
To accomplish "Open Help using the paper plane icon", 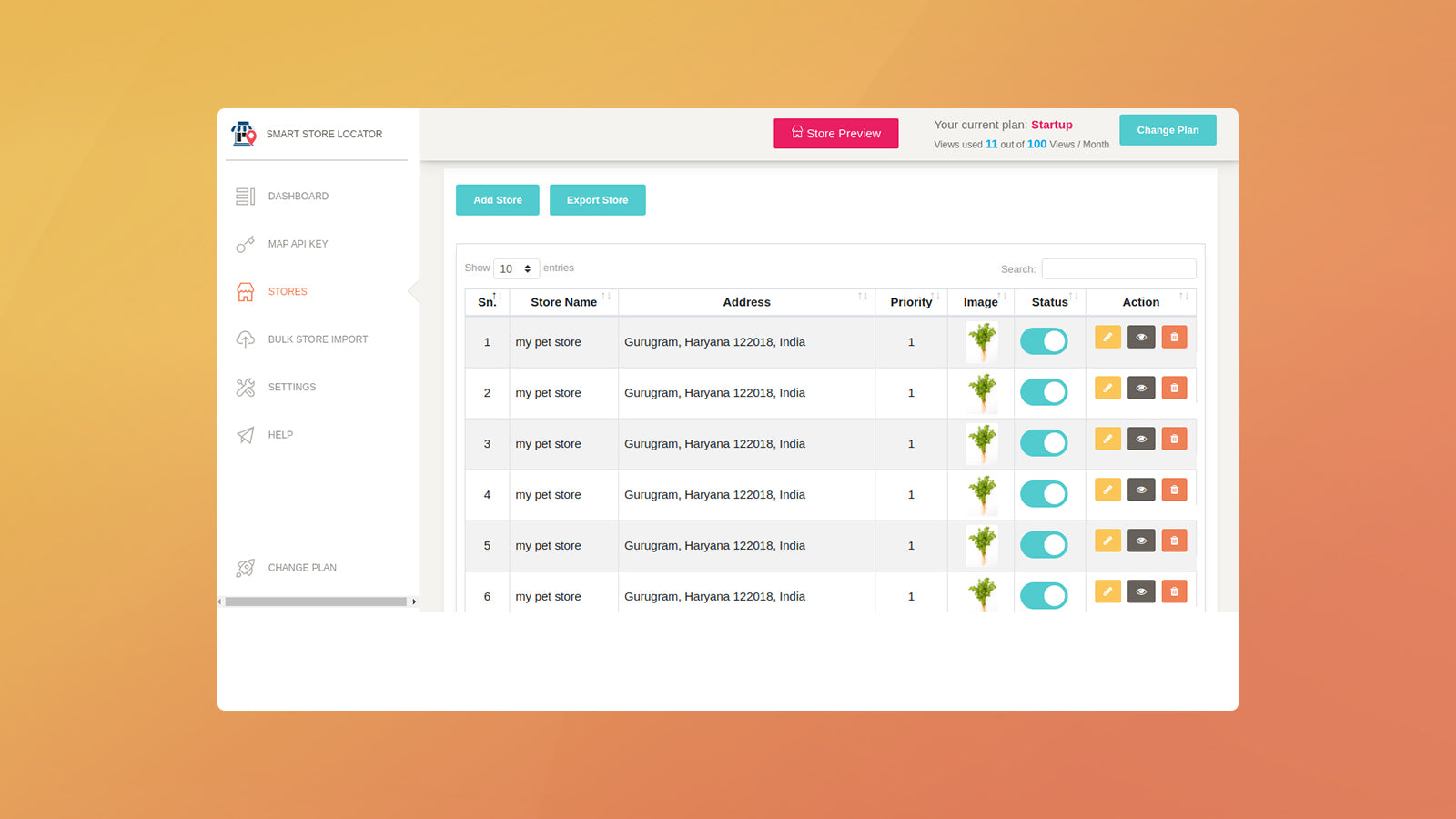I will pos(244,434).
